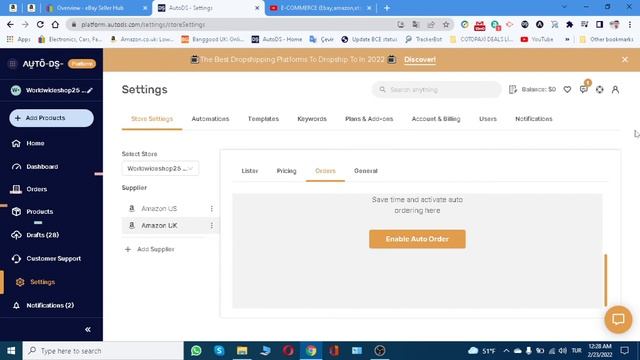
Task: Open the wishlist heart icon
Action: [x=567, y=89]
